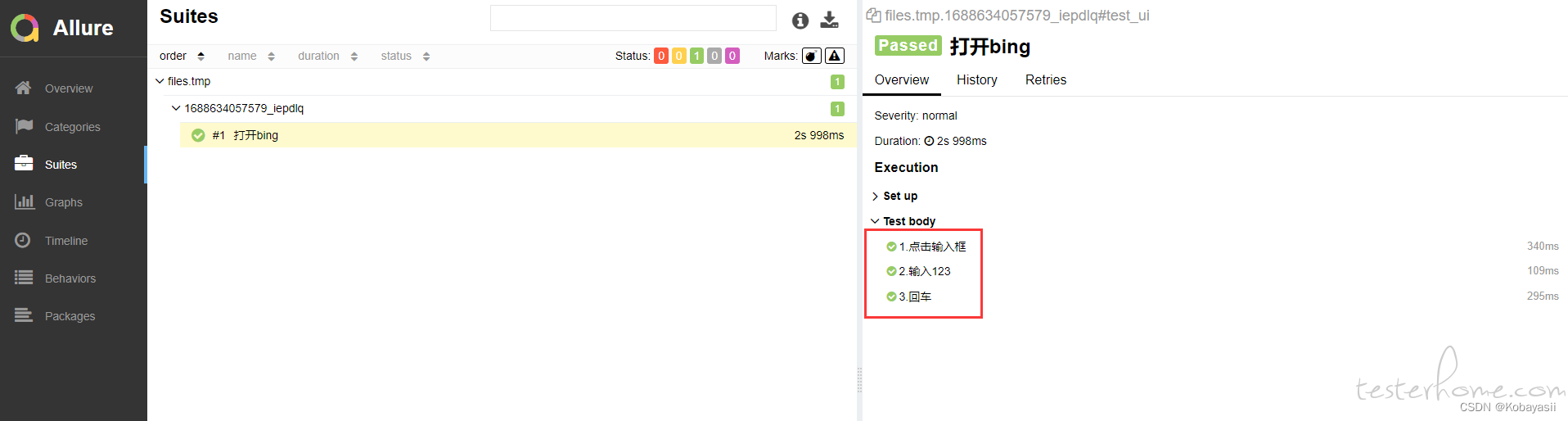Click the green 1 badge on 1688634057579_iepdlq row
This screenshot has height=421, width=1568.
coord(837,109)
